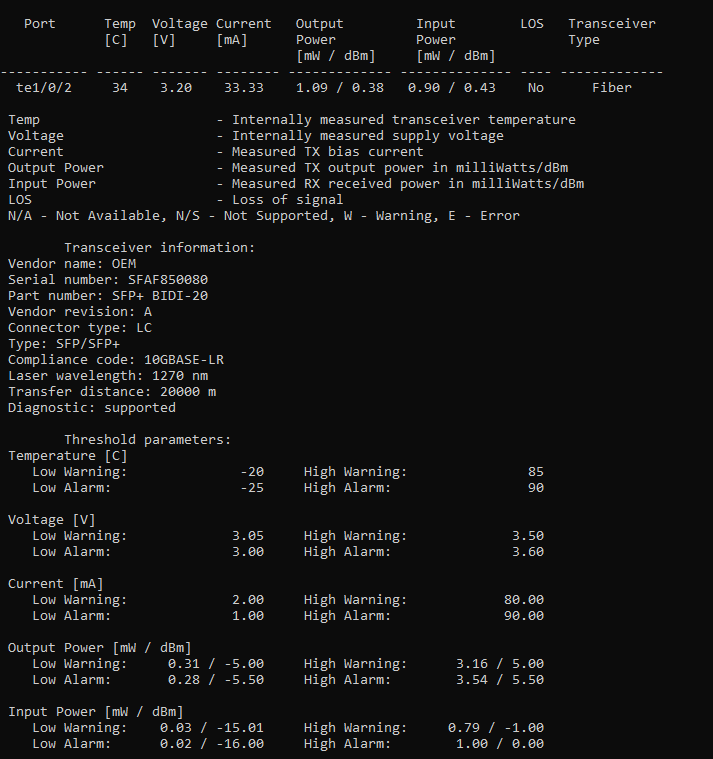Click current high alarm value 90.00
713x759 pixels.
coord(524,615)
